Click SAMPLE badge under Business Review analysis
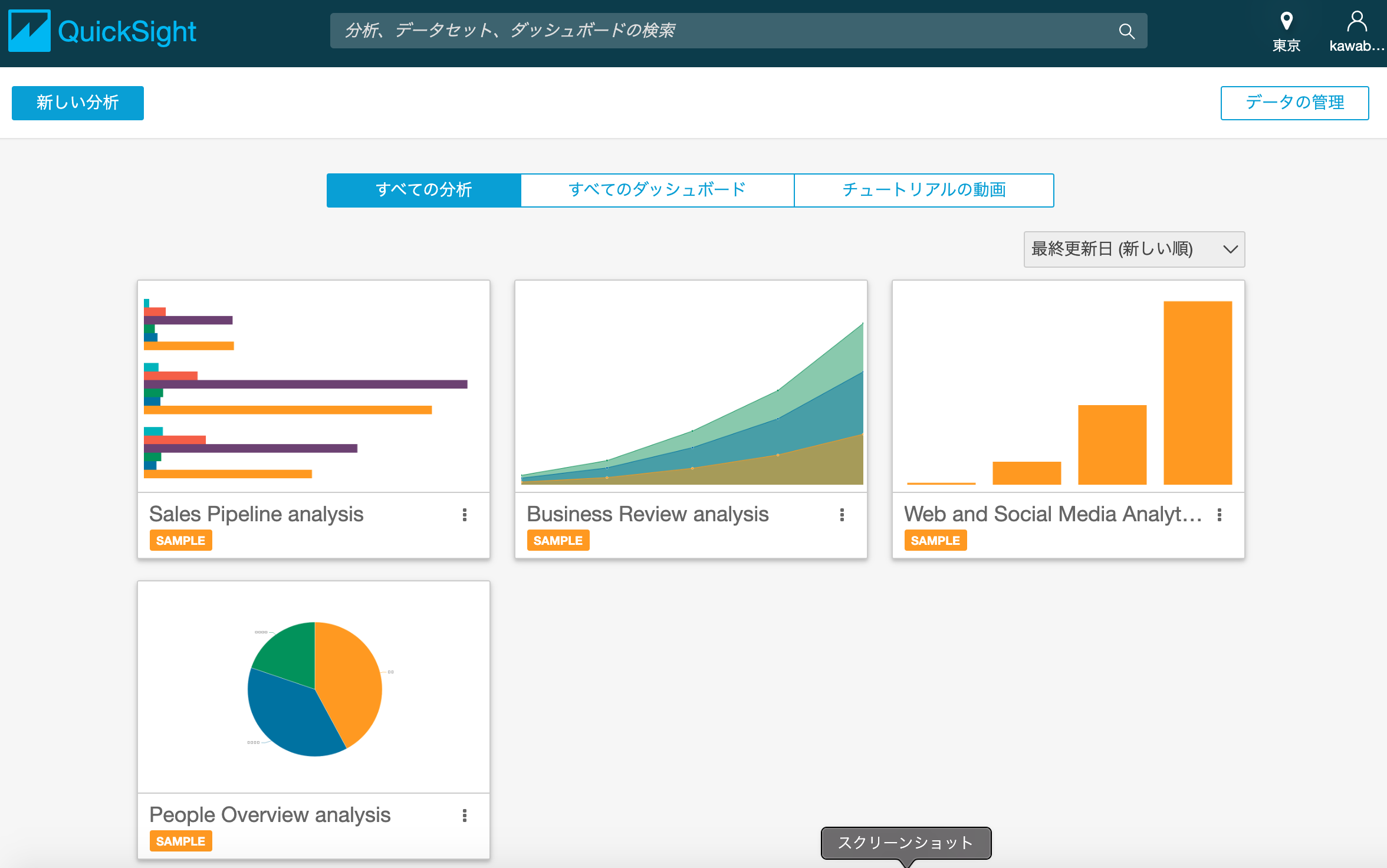The image size is (1387, 868). click(x=558, y=541)
